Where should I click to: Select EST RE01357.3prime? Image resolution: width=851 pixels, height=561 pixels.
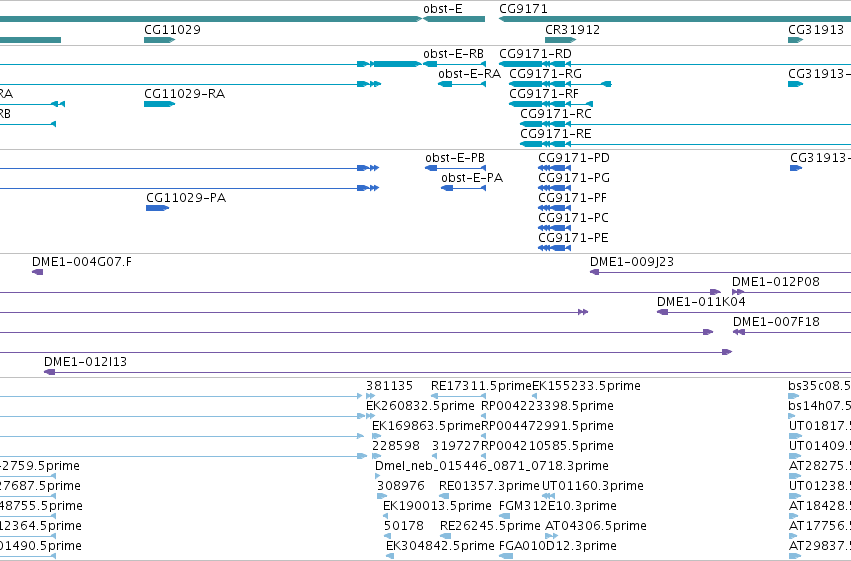pyautogui.click(x=490, y=487)
